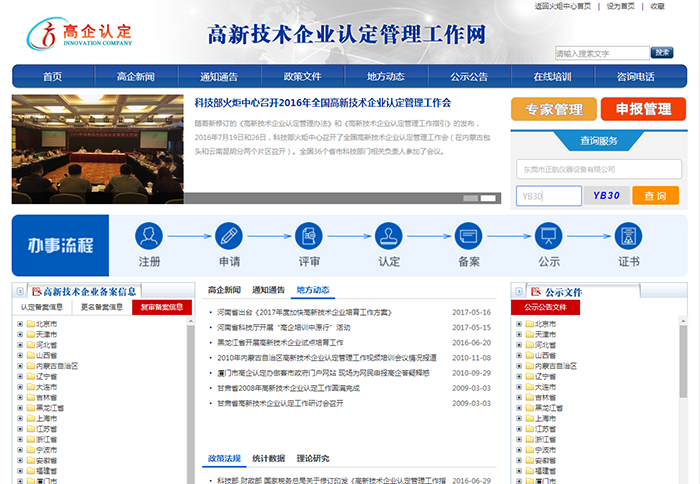Open the 公示 presentation board icon

(x=549, y=236)
